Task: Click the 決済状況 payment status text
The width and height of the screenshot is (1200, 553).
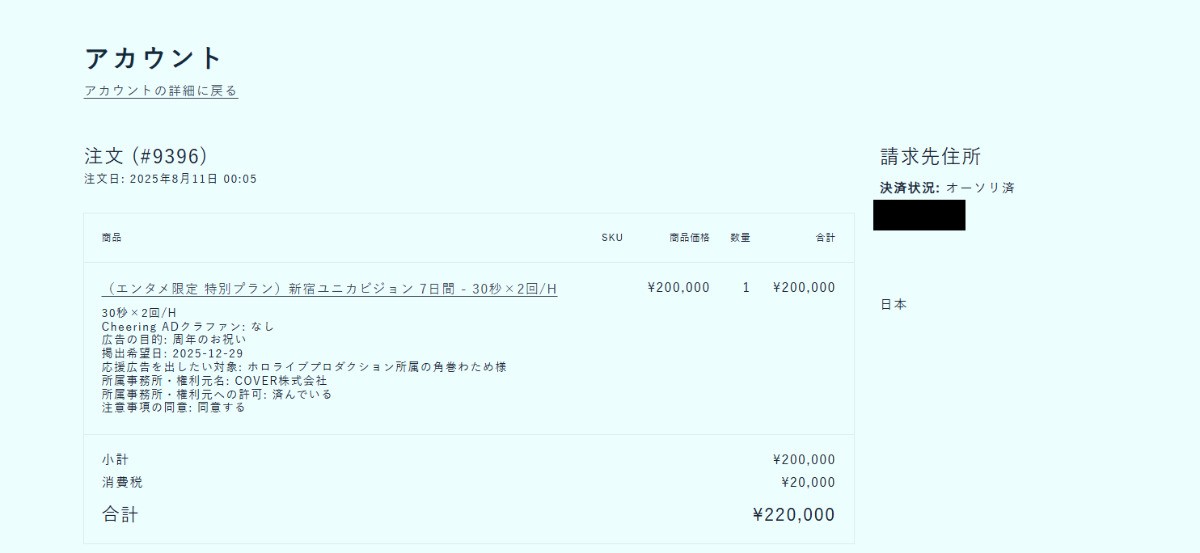Action: point(946,188)
